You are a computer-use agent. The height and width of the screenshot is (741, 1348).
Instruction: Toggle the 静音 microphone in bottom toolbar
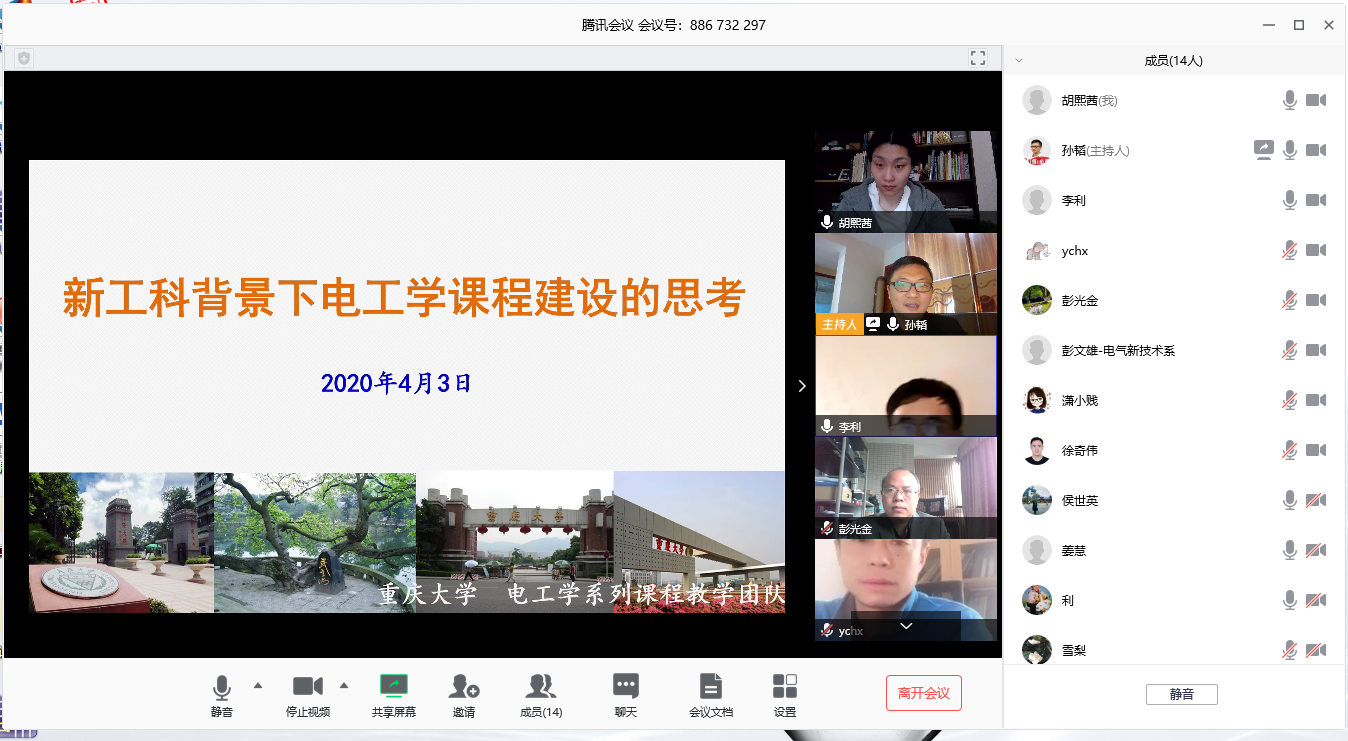[x=222, y=687]
